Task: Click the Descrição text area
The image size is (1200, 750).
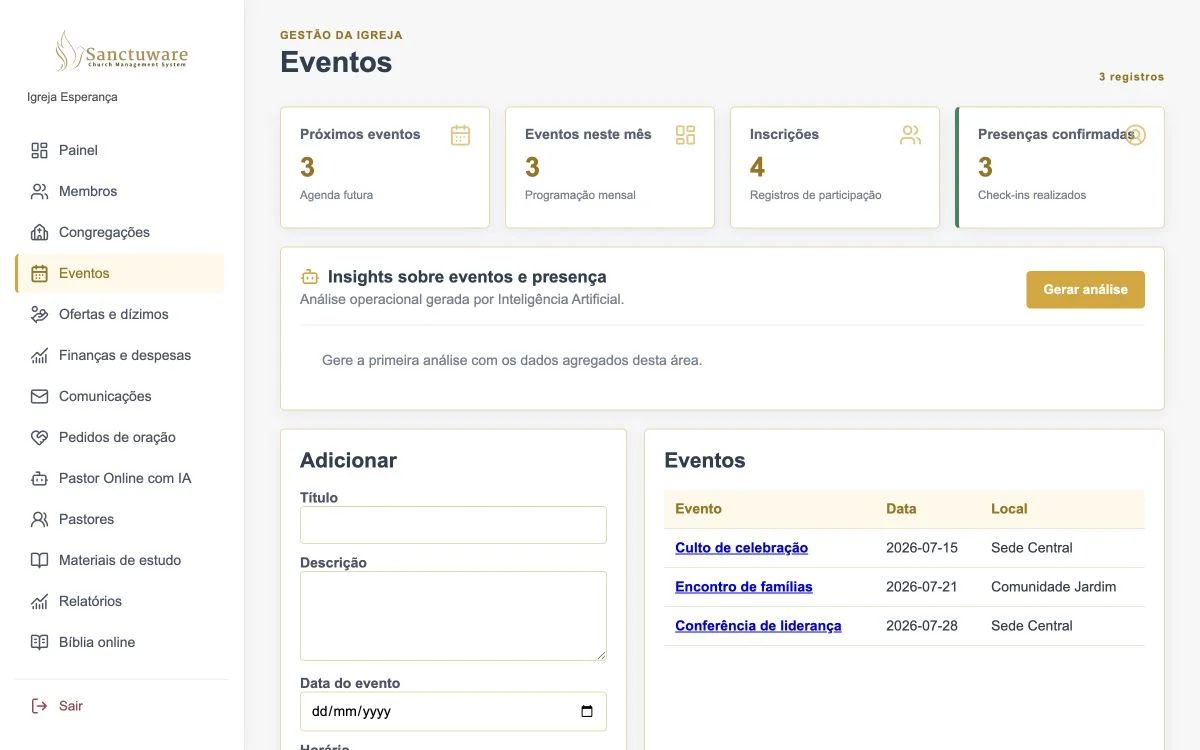Action: [x=453, y=616]
